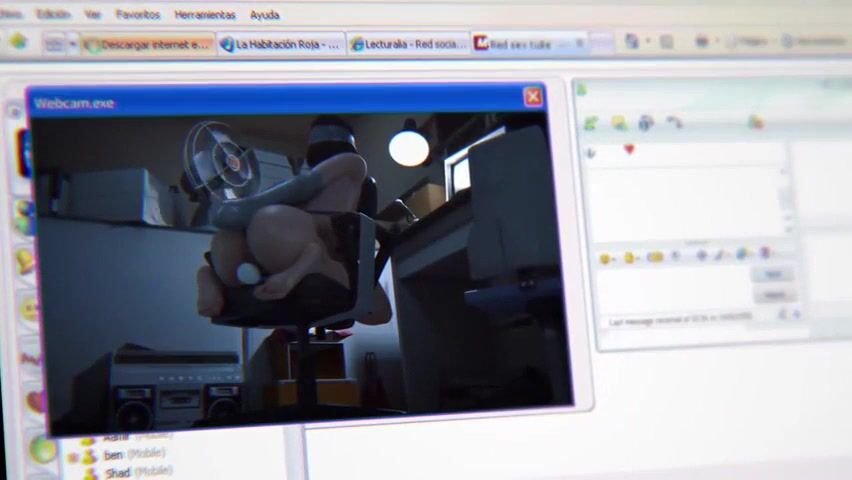The width and height of the screenshot is (852, 480).
Task: Click the red heart icon in chat
Action: coord(629,150)
